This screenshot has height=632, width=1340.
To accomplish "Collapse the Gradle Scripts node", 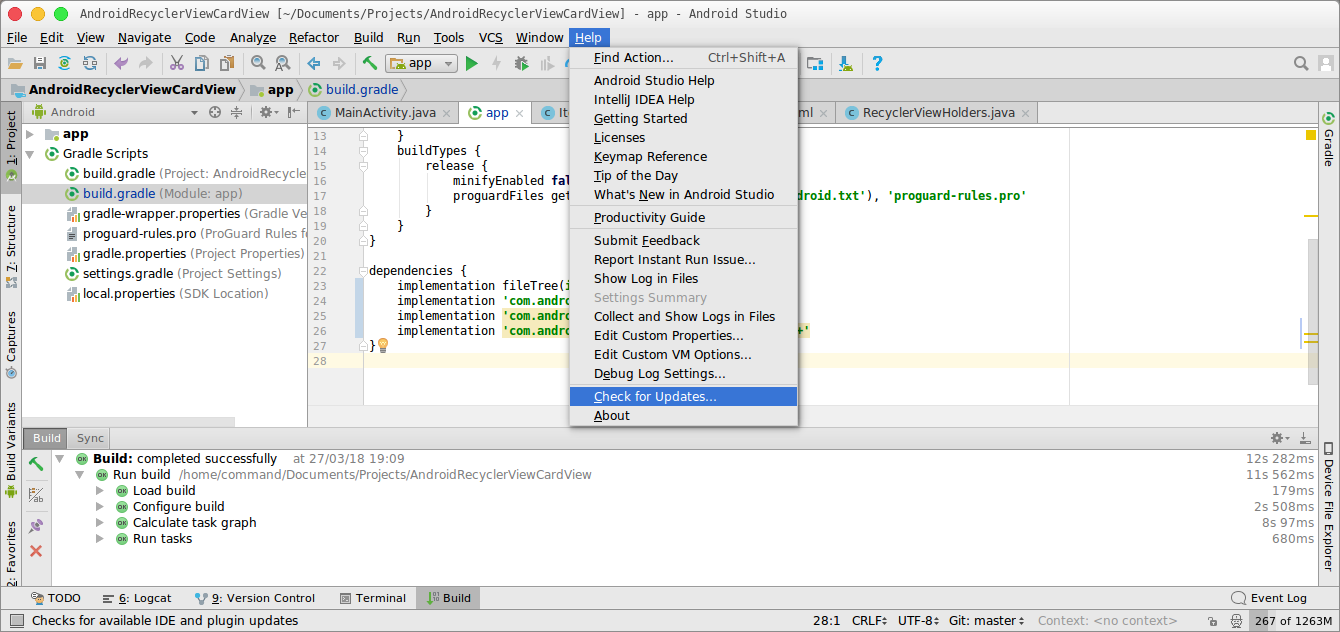I will click(x=30, y=153).
